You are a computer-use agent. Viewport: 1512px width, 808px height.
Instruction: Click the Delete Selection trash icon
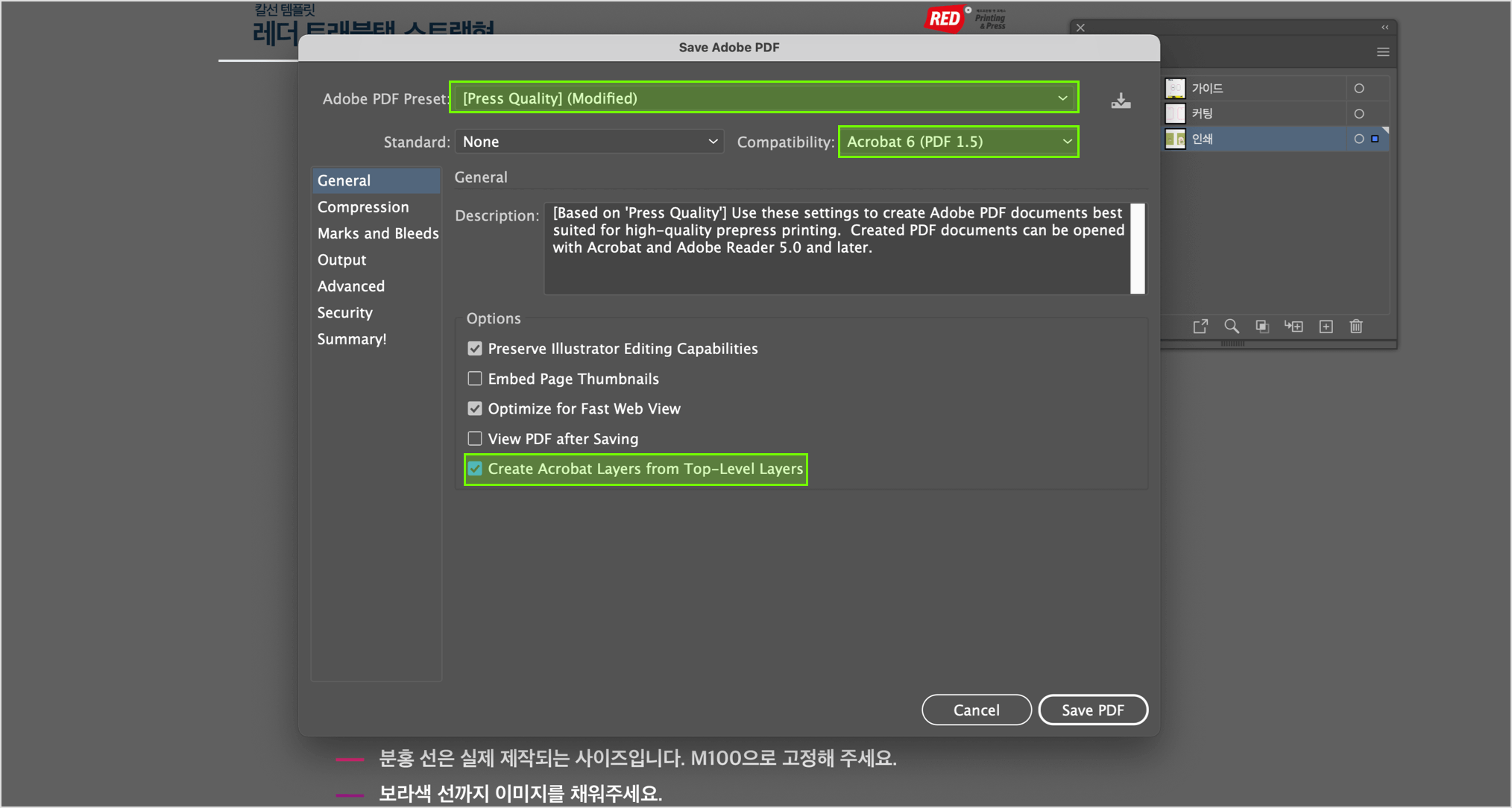tap(1356, 326)
